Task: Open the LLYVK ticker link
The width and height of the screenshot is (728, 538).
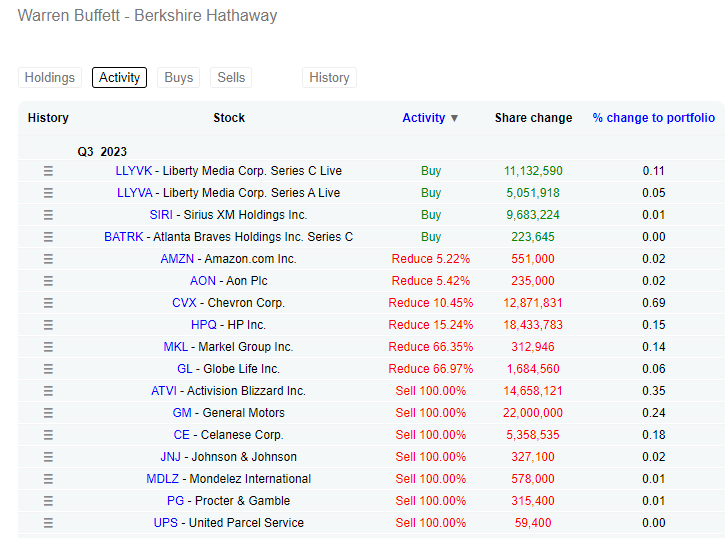Action: coord(134,171)
